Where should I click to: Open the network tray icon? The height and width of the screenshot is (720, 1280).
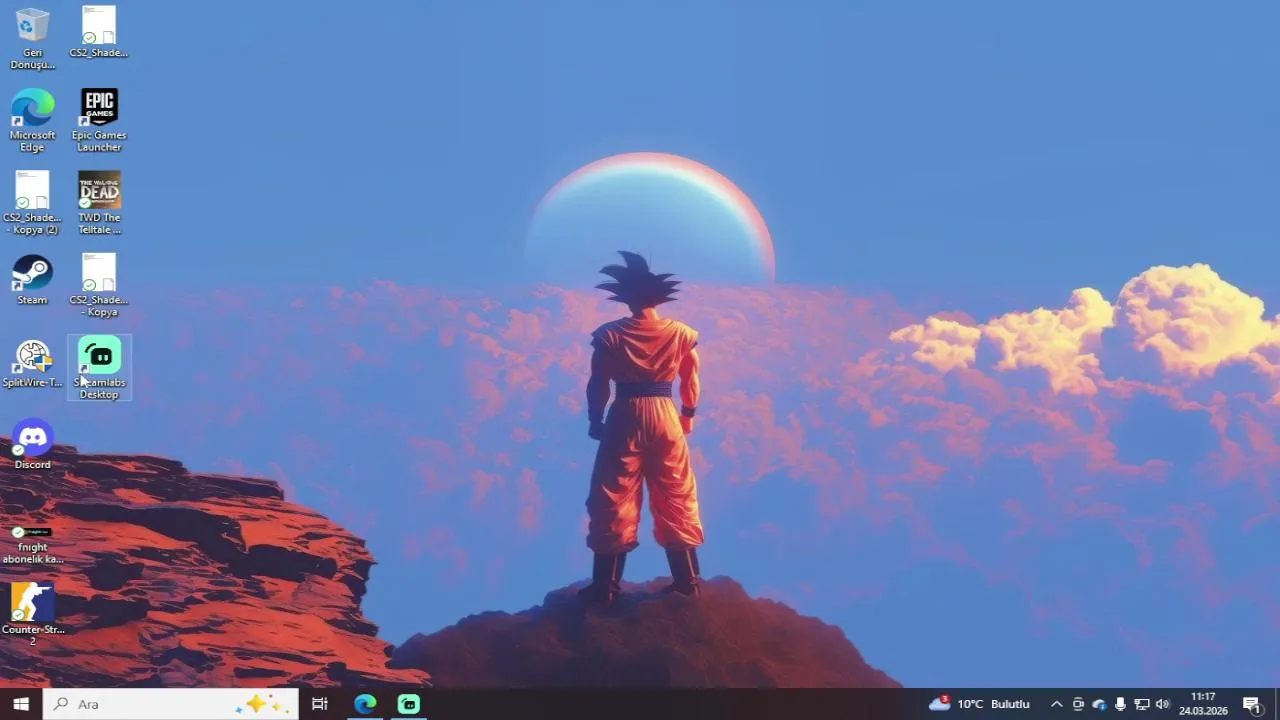click(x=1141, y=704)
